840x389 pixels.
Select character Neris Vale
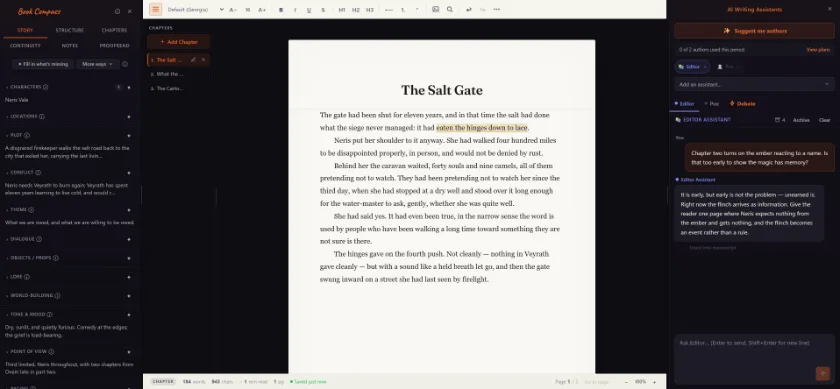pyautogui.click(x=17, y=100)
